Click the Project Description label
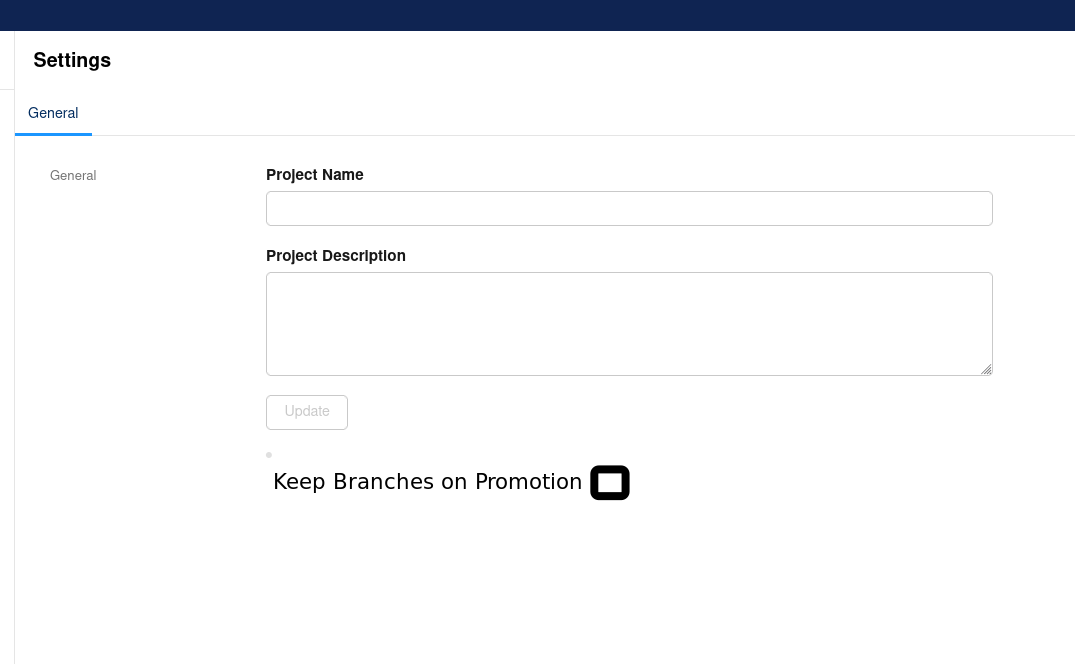This screenshot has width=1075, height=664. tap(336, 256)
